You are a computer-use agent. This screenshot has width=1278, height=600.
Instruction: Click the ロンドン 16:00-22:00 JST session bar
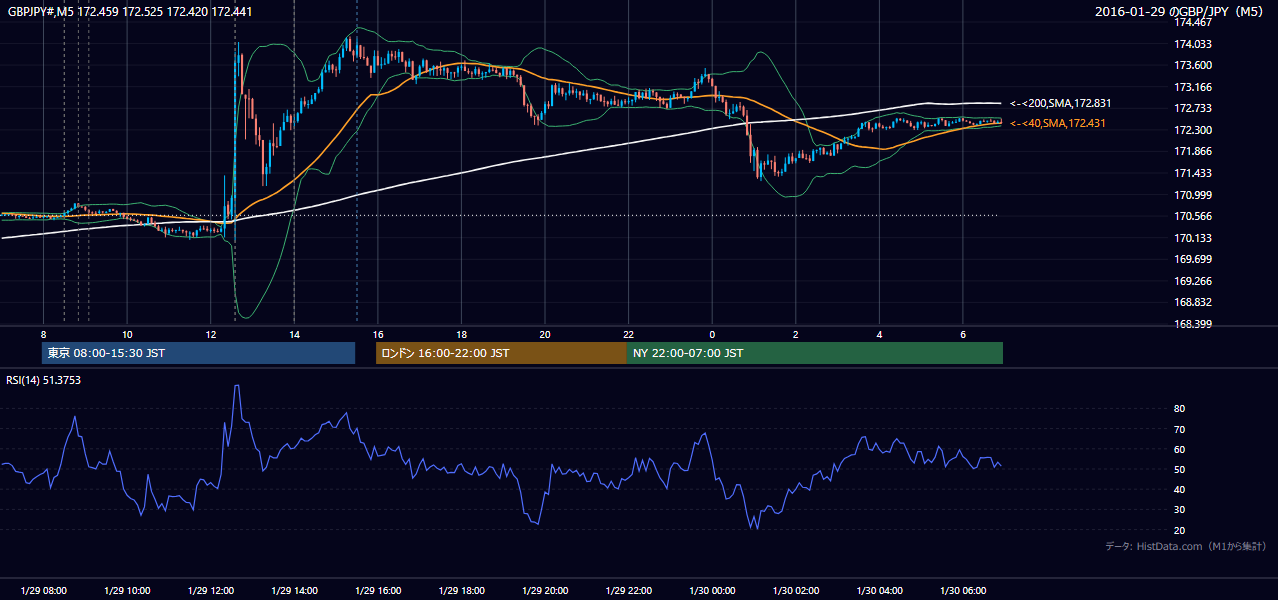coord(501,353)
